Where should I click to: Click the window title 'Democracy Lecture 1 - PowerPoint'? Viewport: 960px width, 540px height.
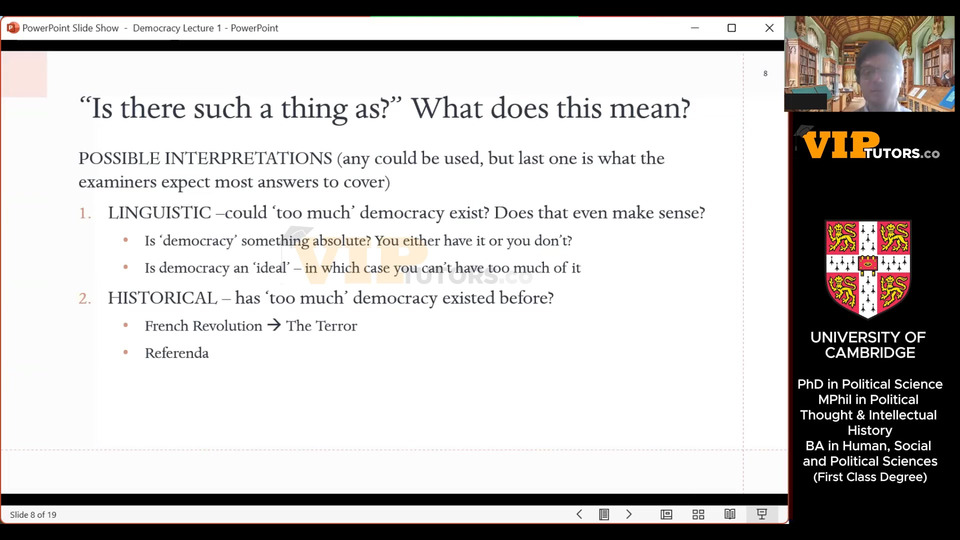(206, 28)
